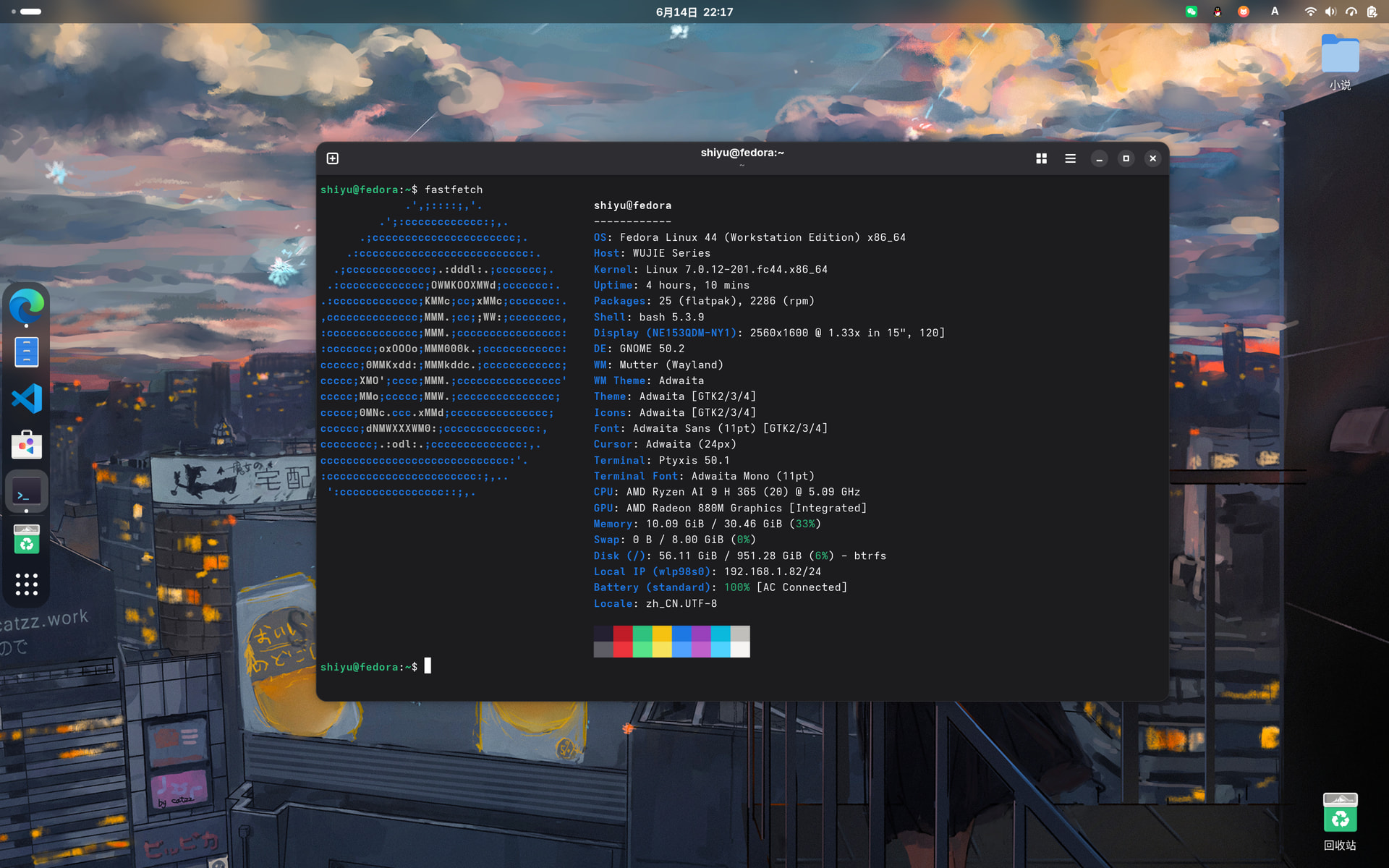Click the memory usage '10.09 GiB / 30.46 GiB'
The image size is (1389, 868).
(x=714, y=524)
